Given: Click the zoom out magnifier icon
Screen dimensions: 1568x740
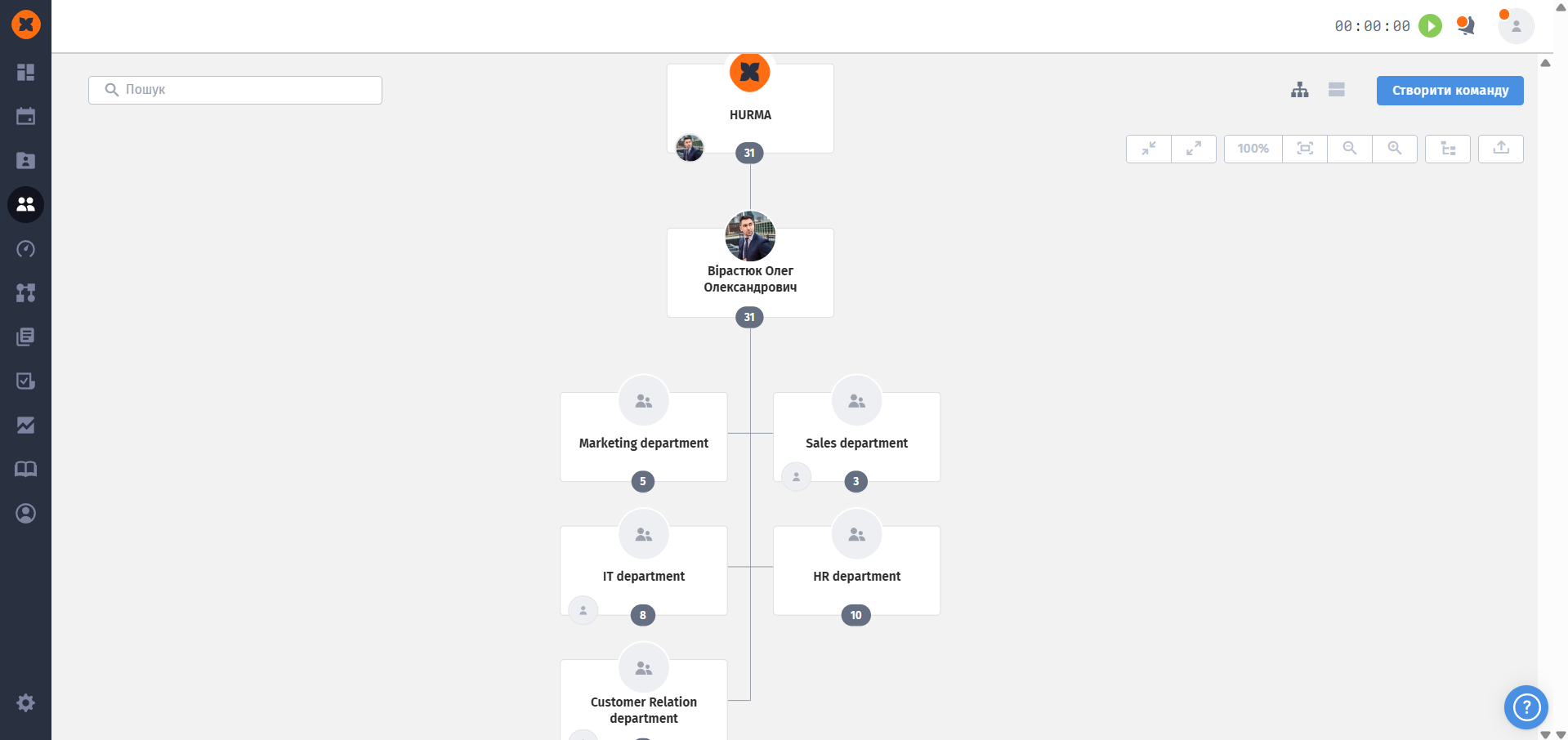Looking at the screenshot, I should click(x=1350, y=149).
